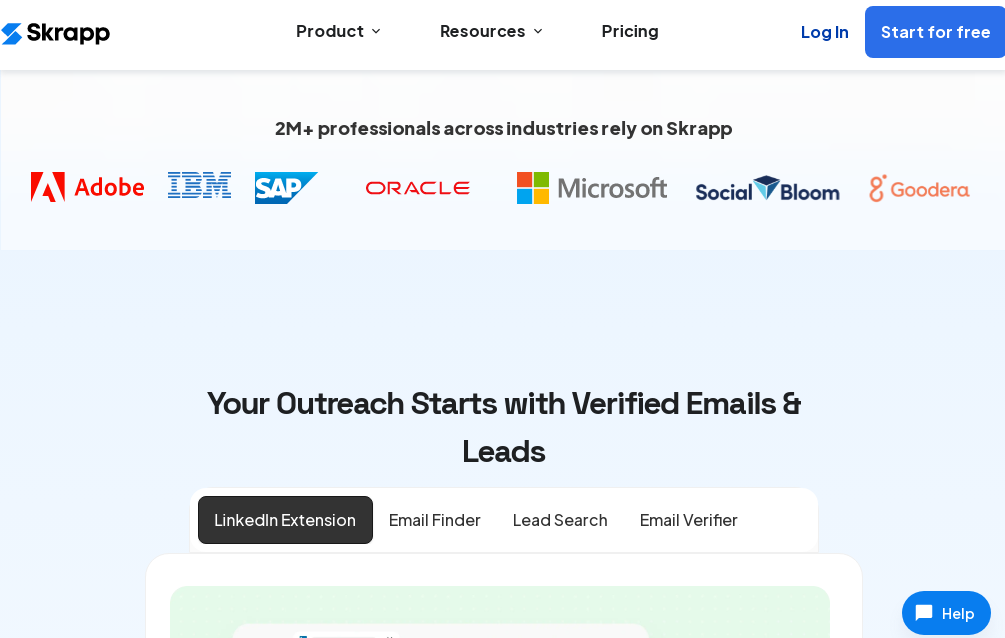This screenshot has height=638, width=1005.
Task: Click the Adobe logo
Action: coord(87,187)
